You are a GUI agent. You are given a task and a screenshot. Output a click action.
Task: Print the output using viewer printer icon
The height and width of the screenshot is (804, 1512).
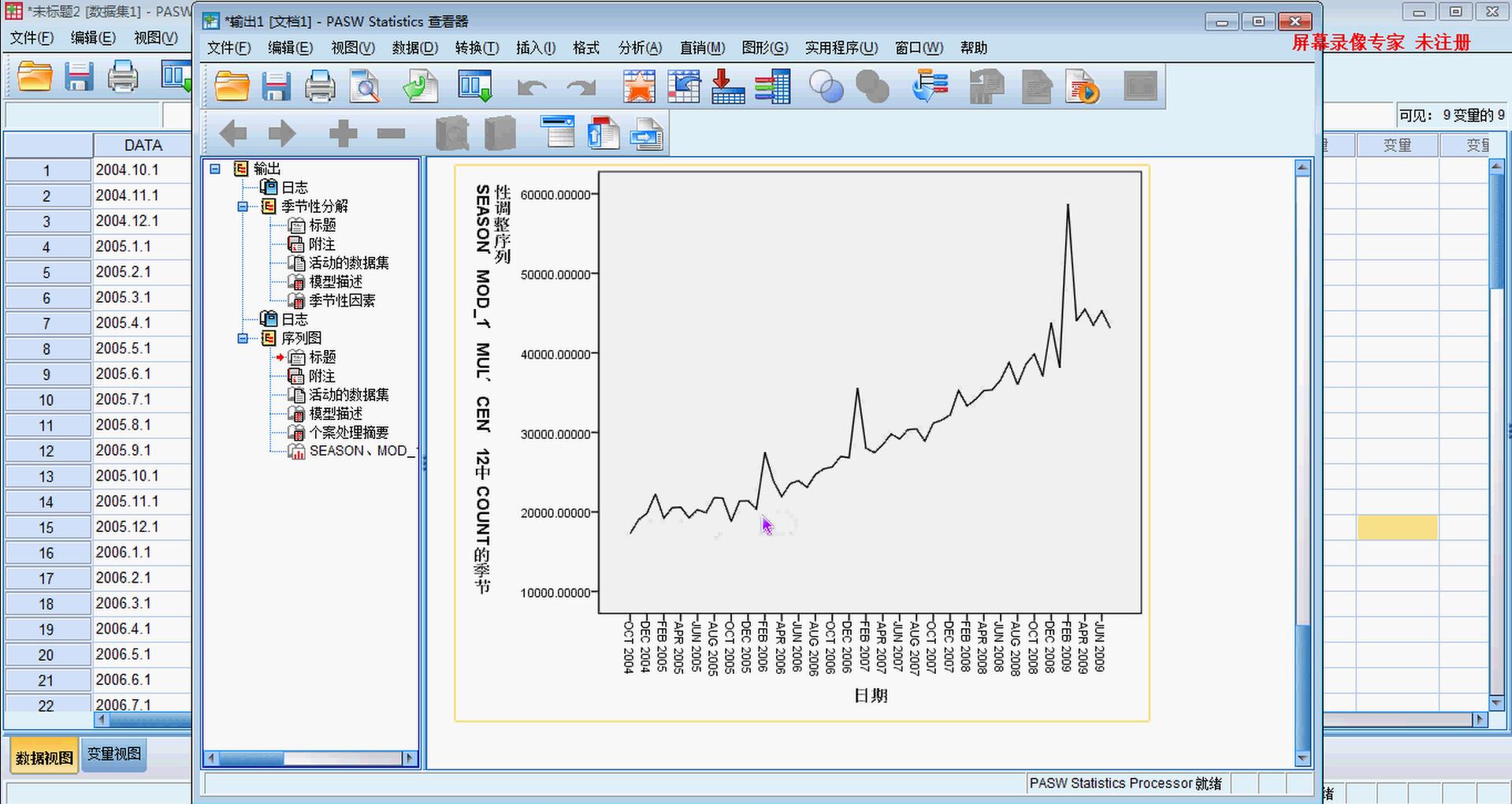320,86
